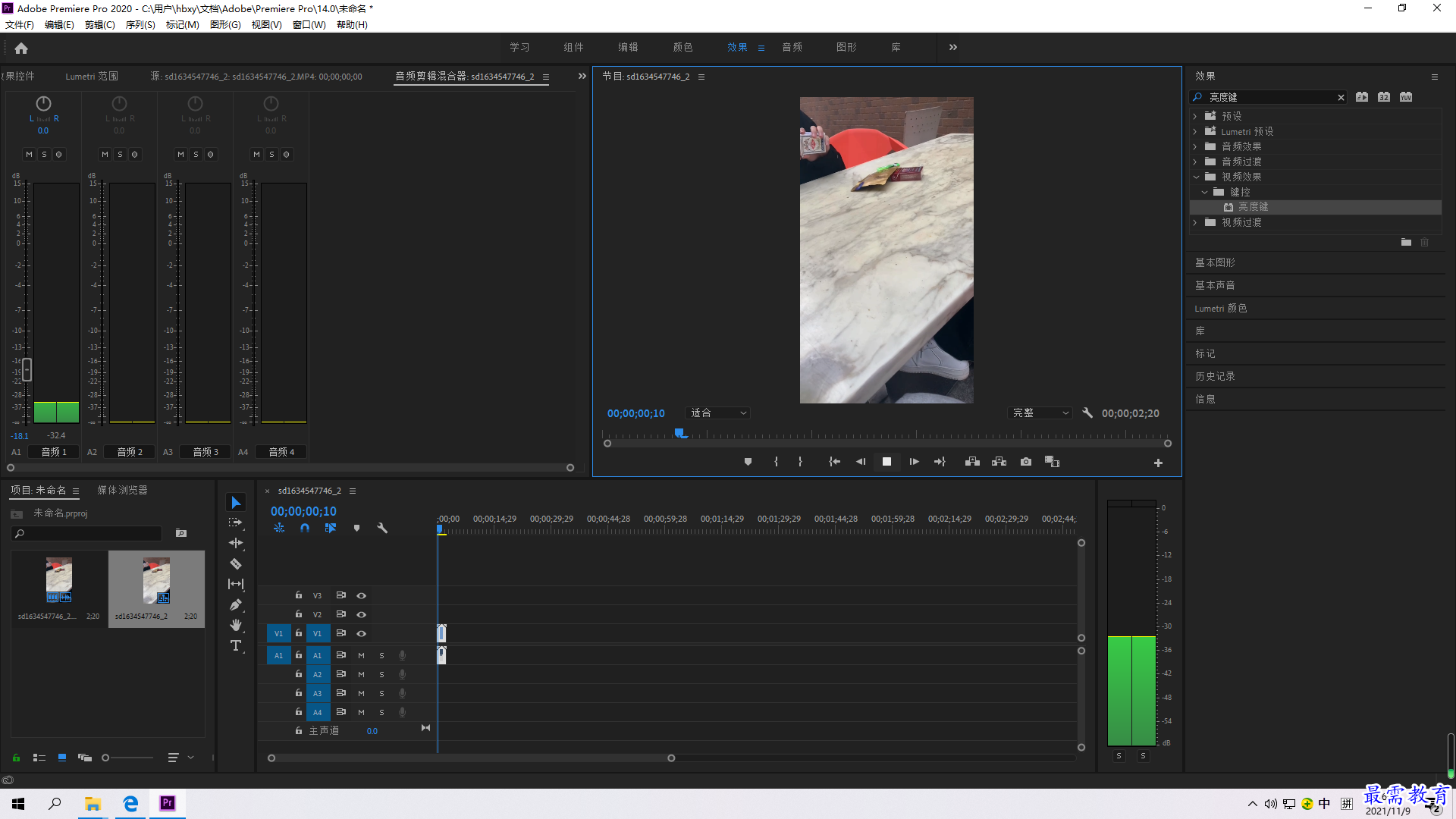Expand Lumetri 预设 folder
The width and height of the screenshot is (1456, 819).
1195,131
